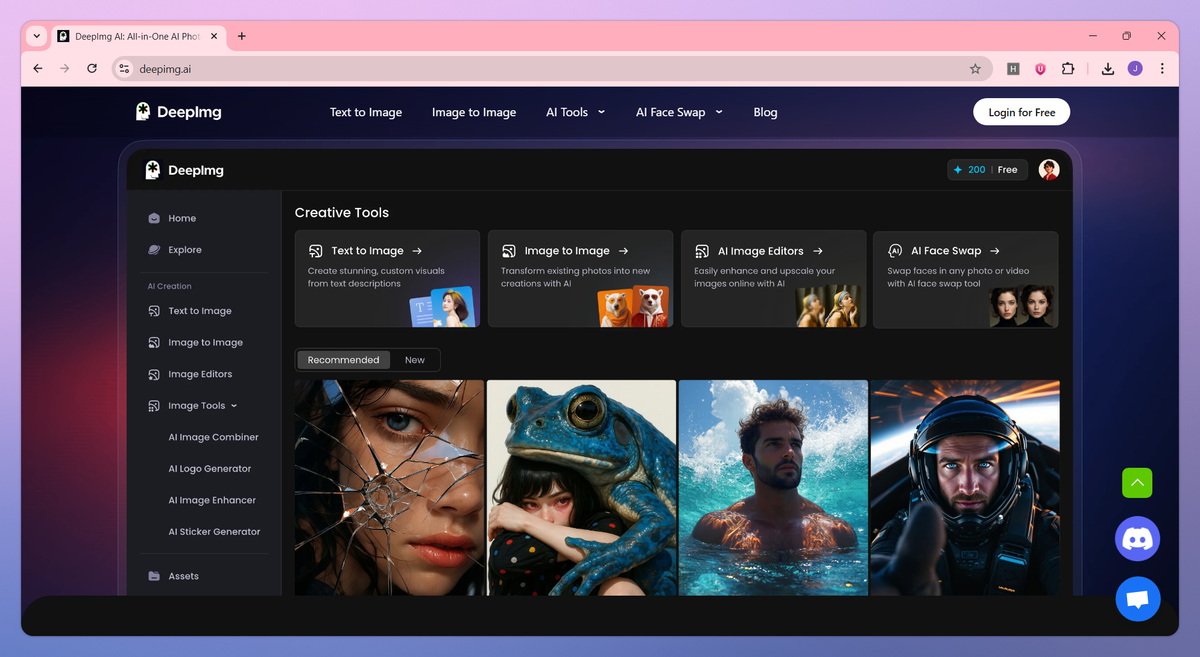The image size is (1200, 657).
Task: Click the arrow next to AI Image Editors
Action: 818,251
